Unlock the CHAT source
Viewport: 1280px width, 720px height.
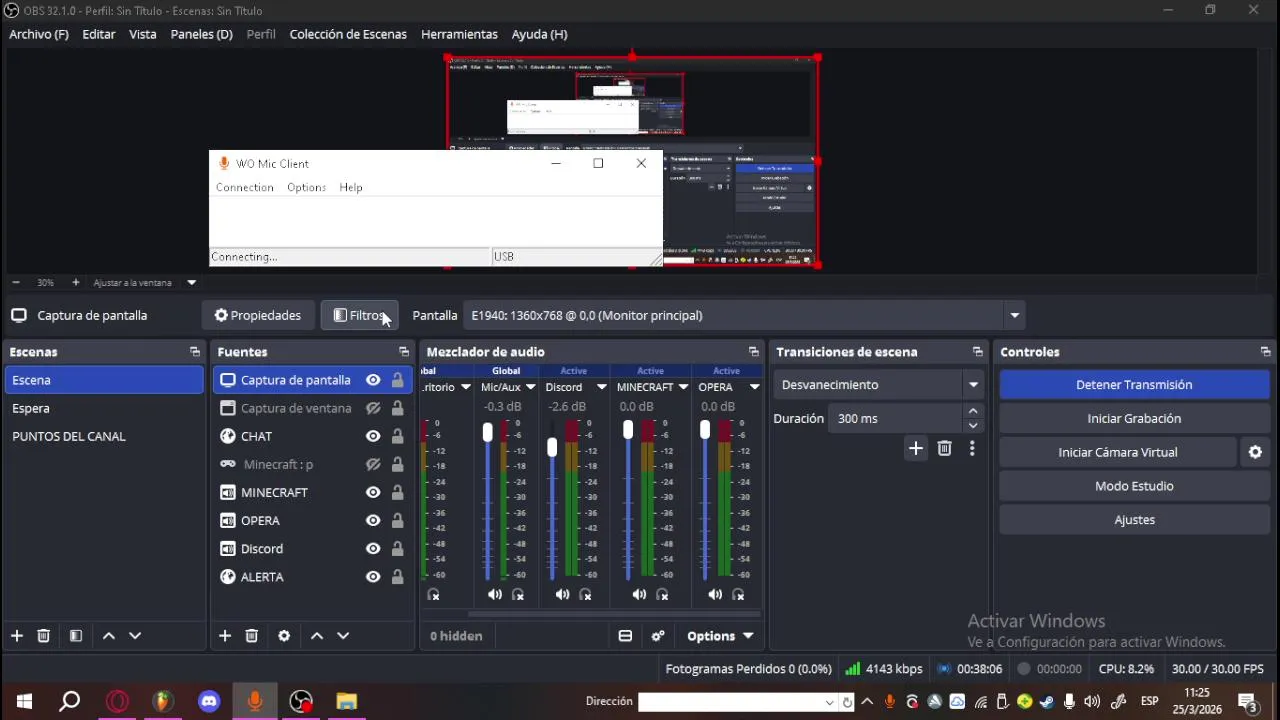pyautogui.click(x=397, y=436)
